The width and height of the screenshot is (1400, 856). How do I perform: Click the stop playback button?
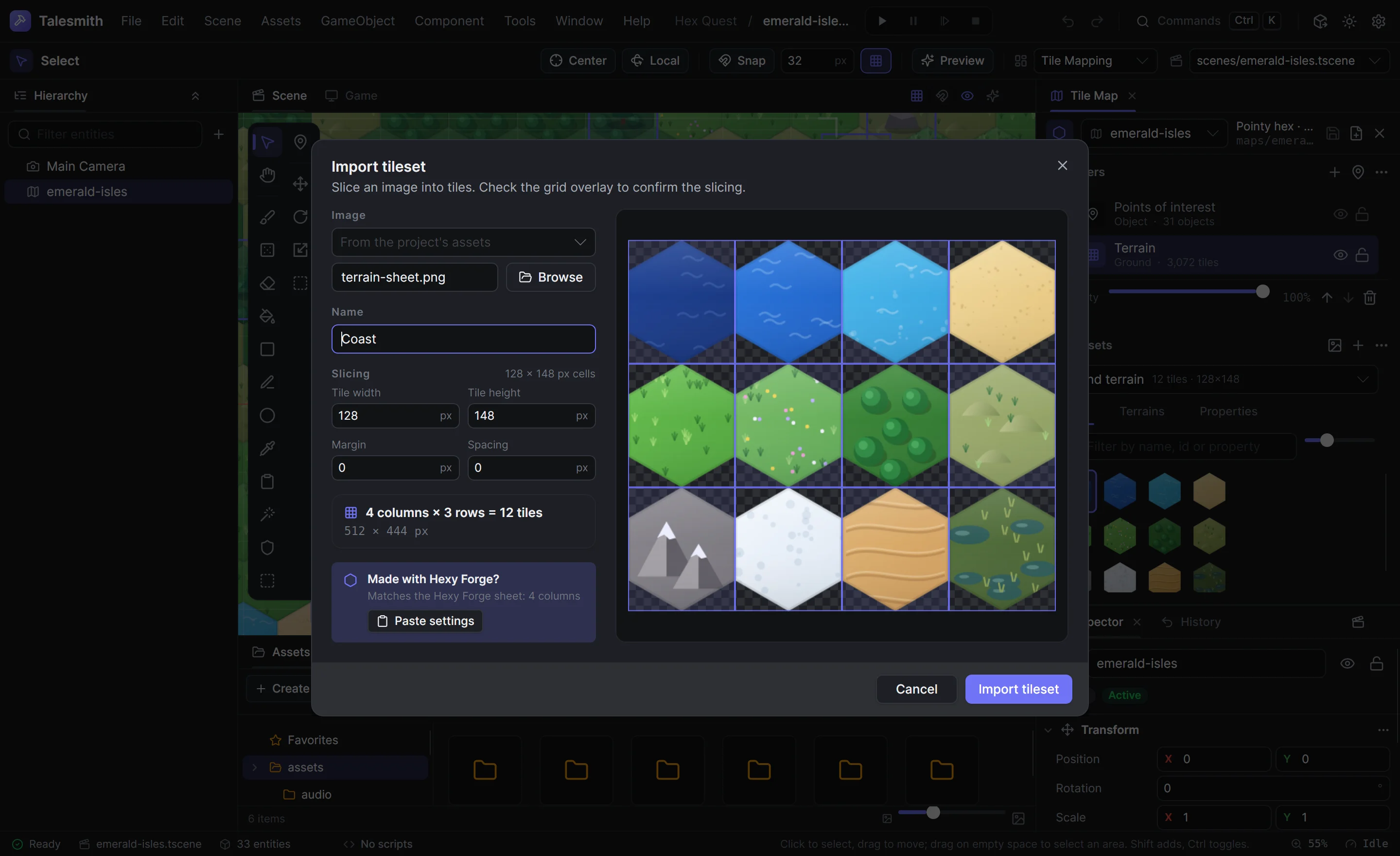click(976, 21)
